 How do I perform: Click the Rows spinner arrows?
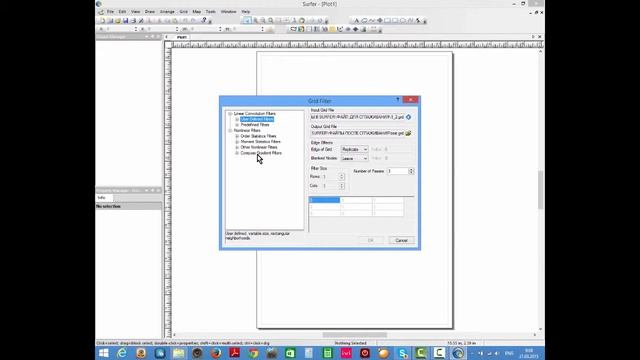tap(342, 177)
